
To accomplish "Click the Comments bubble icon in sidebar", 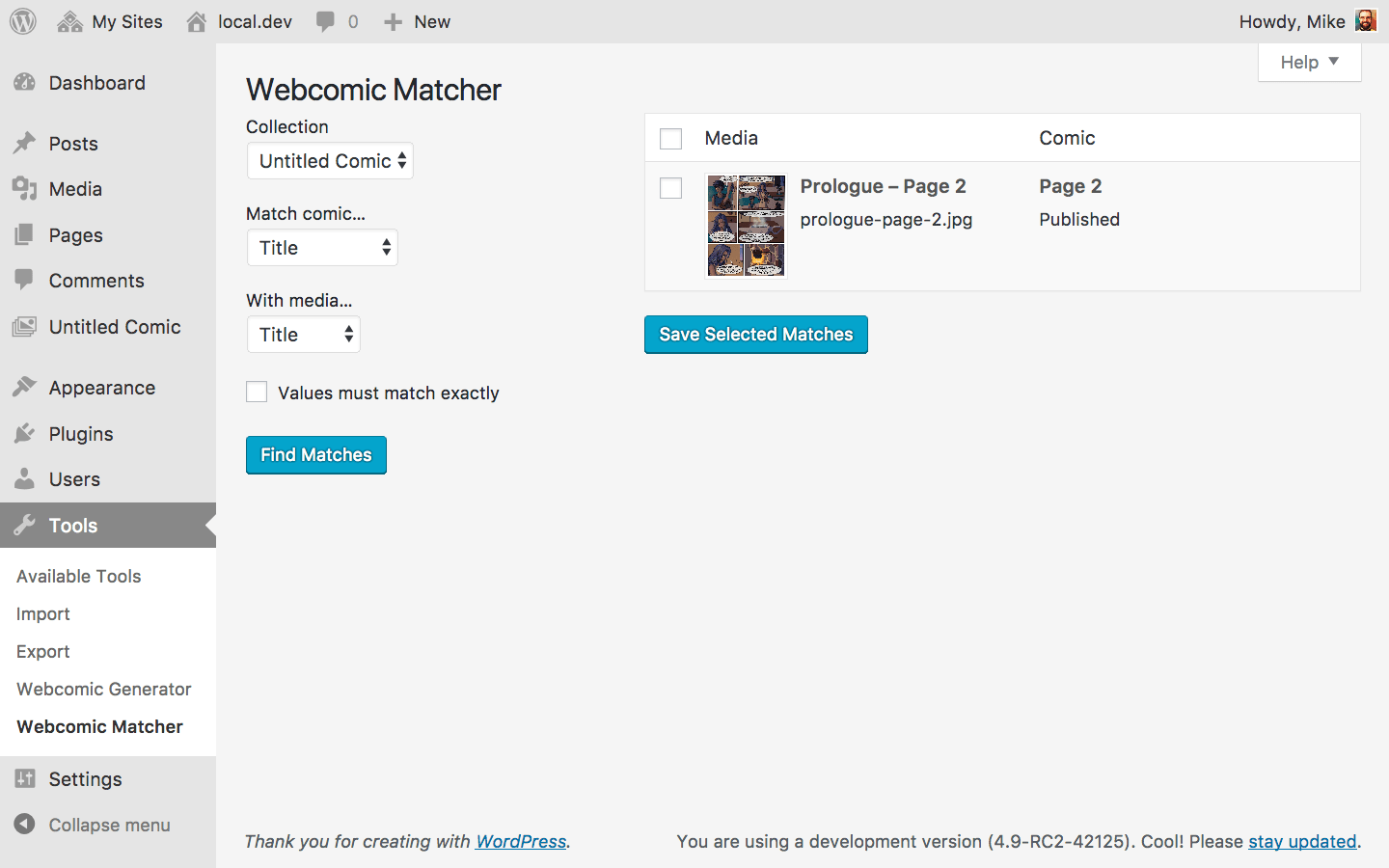I will click(x=25, y=281).
